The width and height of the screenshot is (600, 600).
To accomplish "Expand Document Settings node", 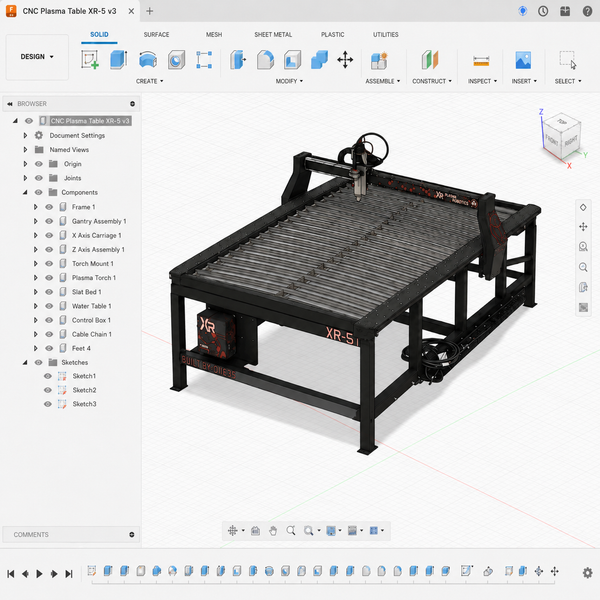I will point(25,135).
